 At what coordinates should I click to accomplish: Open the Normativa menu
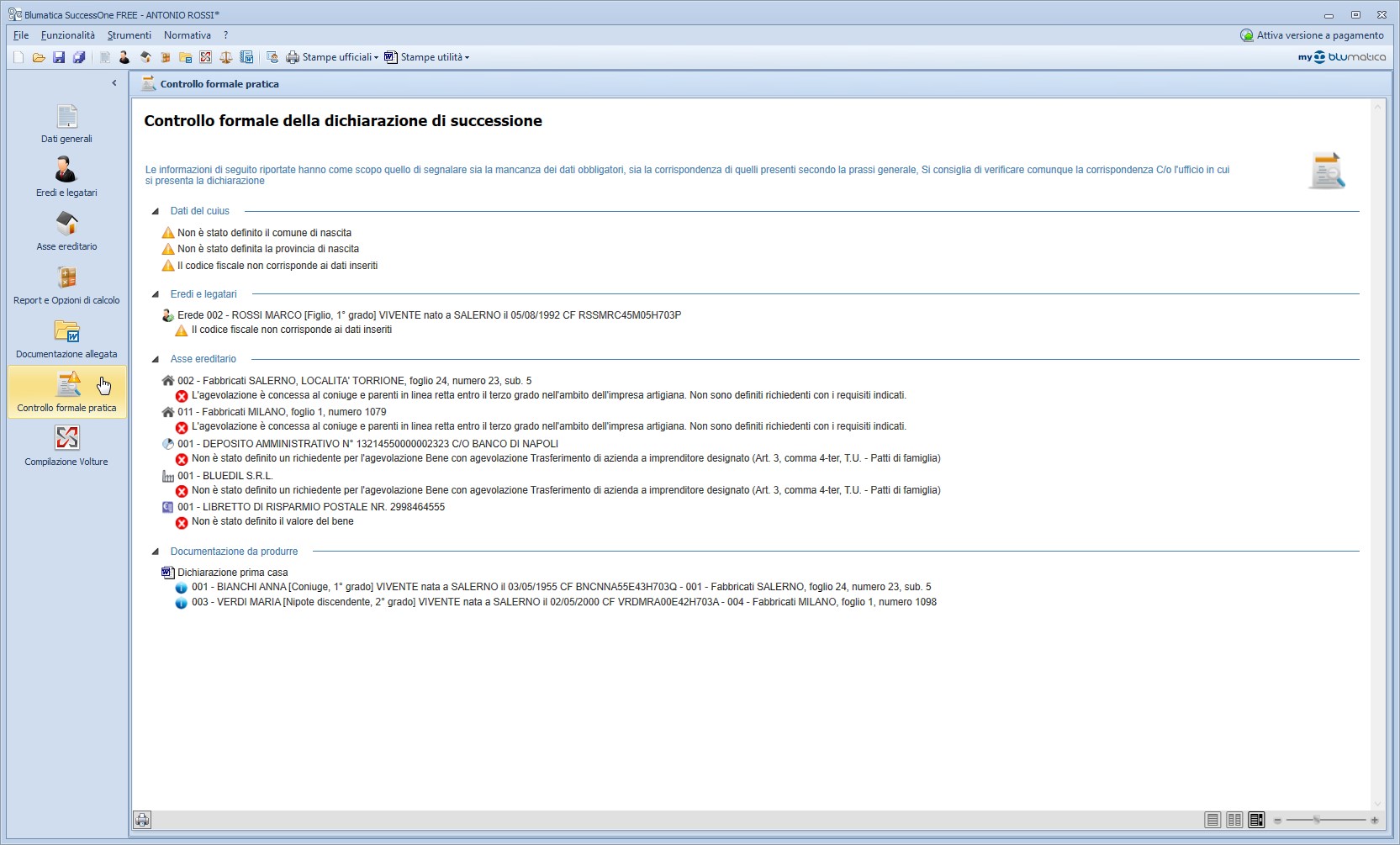[187, 35]
